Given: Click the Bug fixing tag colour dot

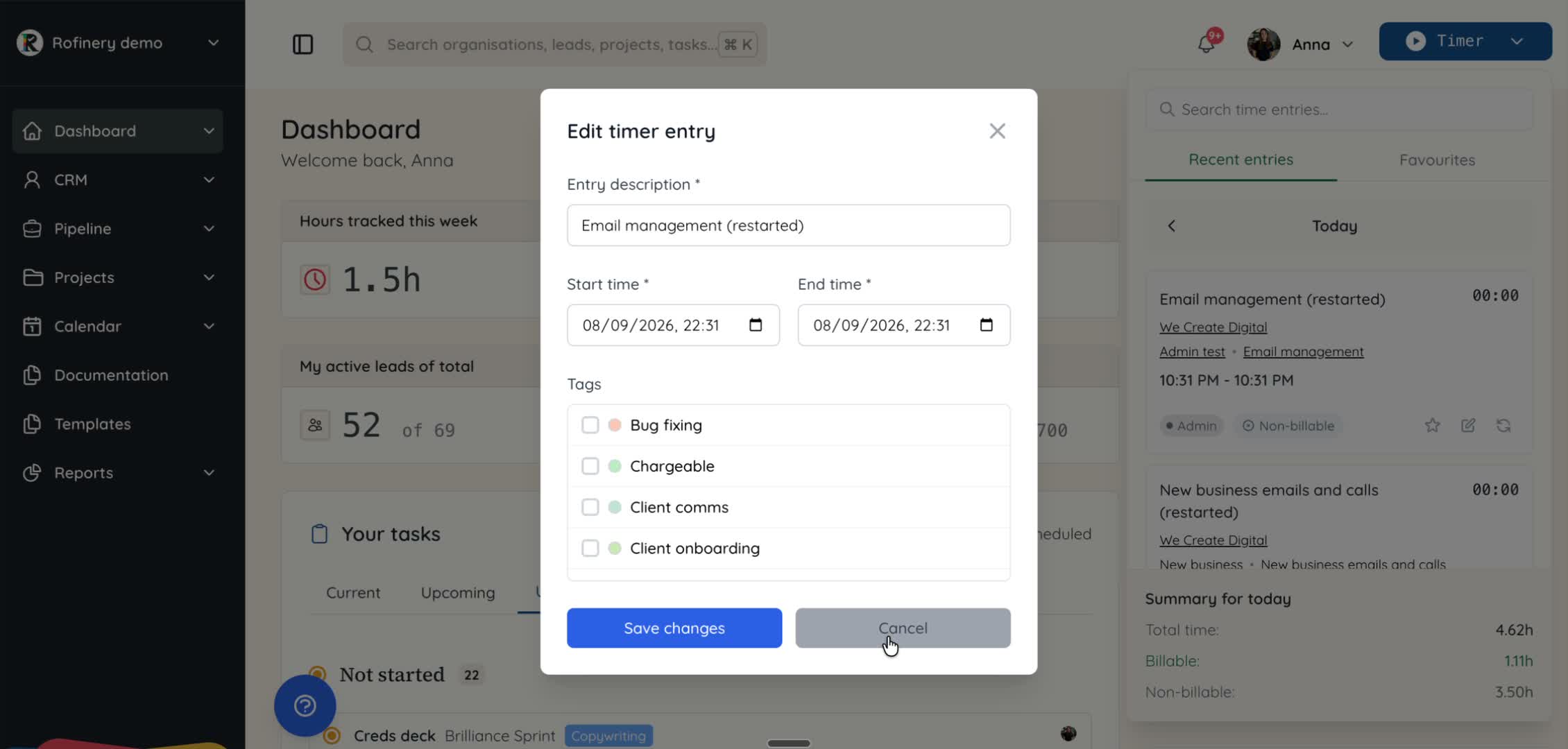Looking at the screenshot, I should [x=615, y=424].
